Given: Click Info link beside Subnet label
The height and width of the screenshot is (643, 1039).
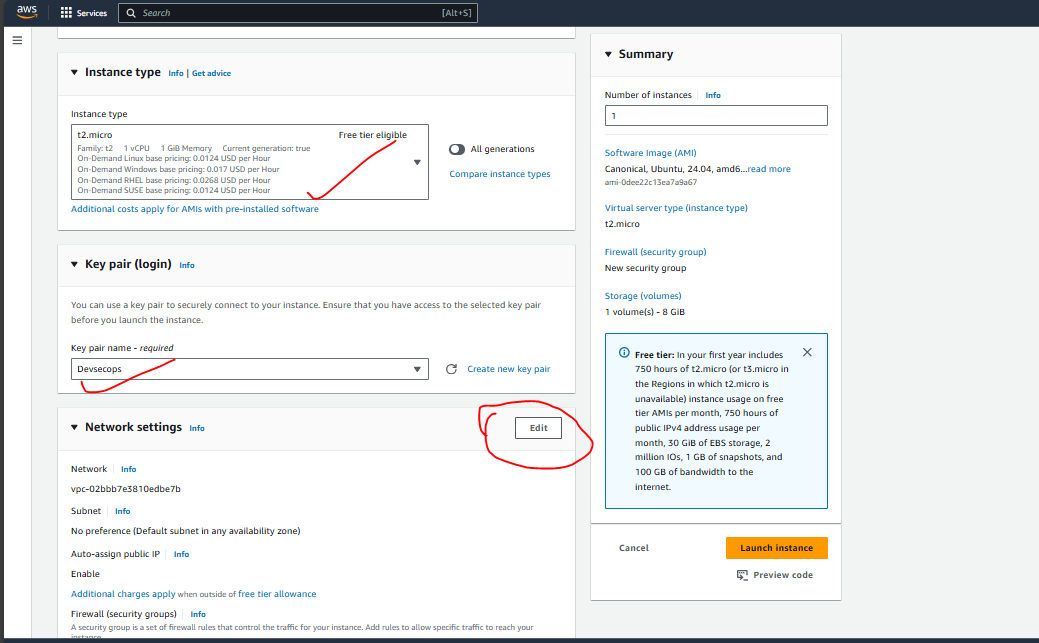Looking at the screenshot, I should (x=123, y=511).
